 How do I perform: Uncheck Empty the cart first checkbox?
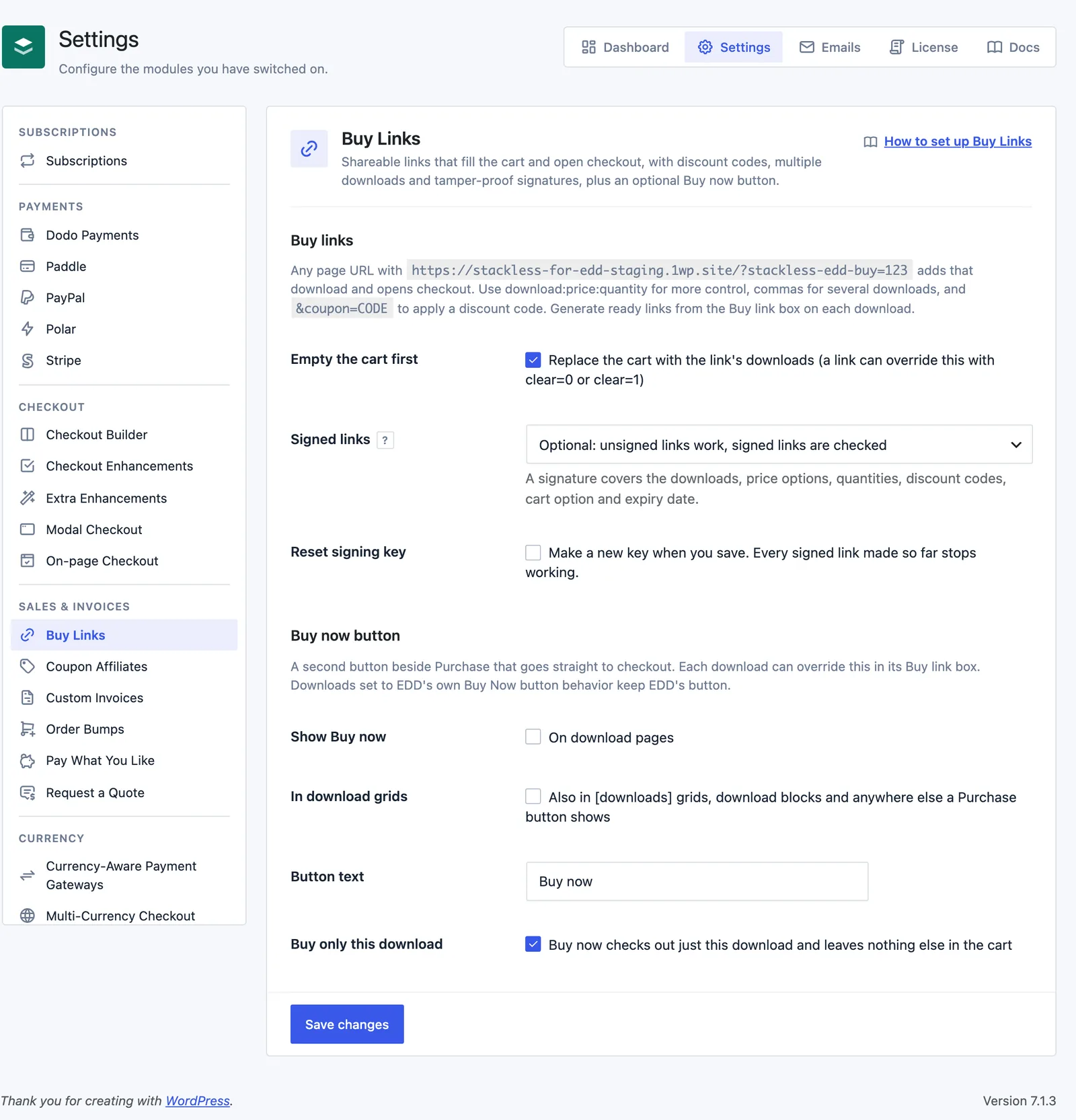click(x=533, y=360)
